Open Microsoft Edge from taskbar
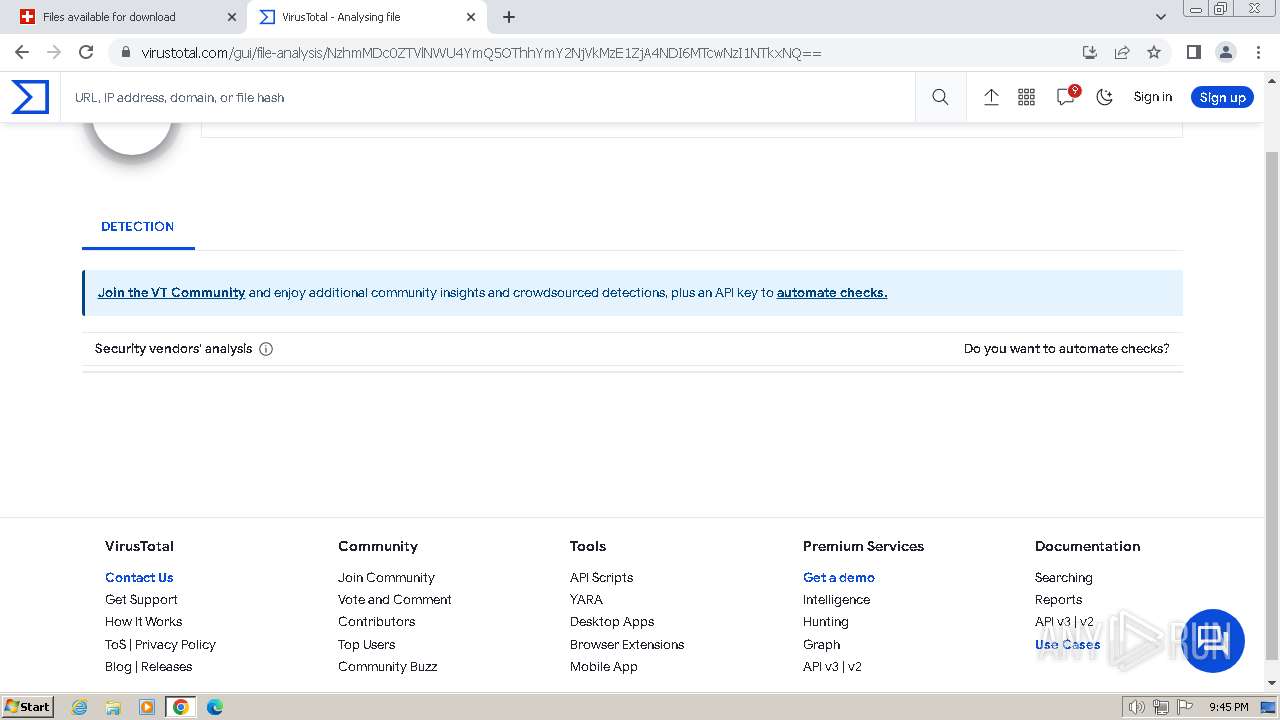 pos(214,707)
